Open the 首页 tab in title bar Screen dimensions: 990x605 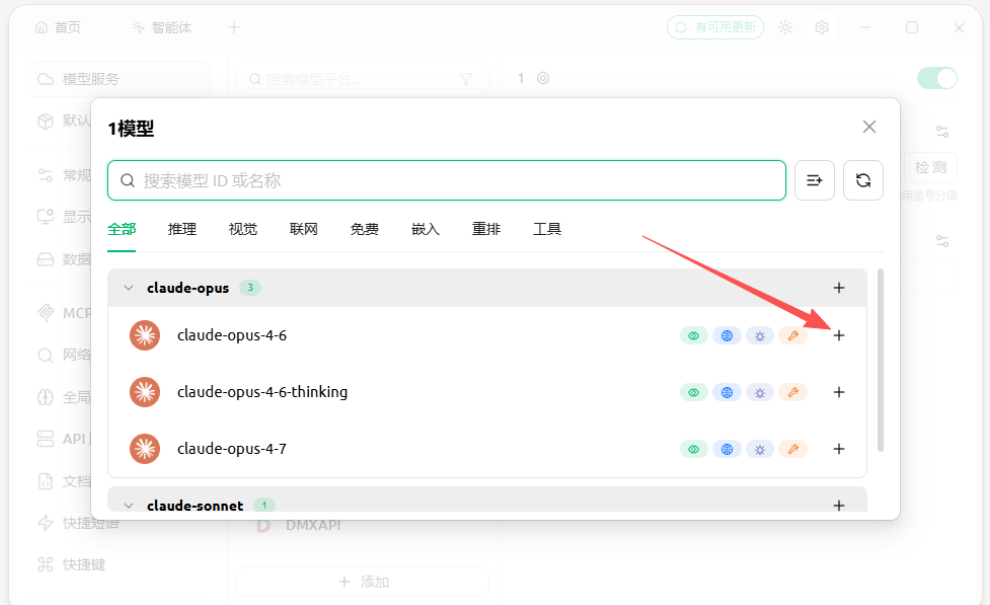coord(58,28)
